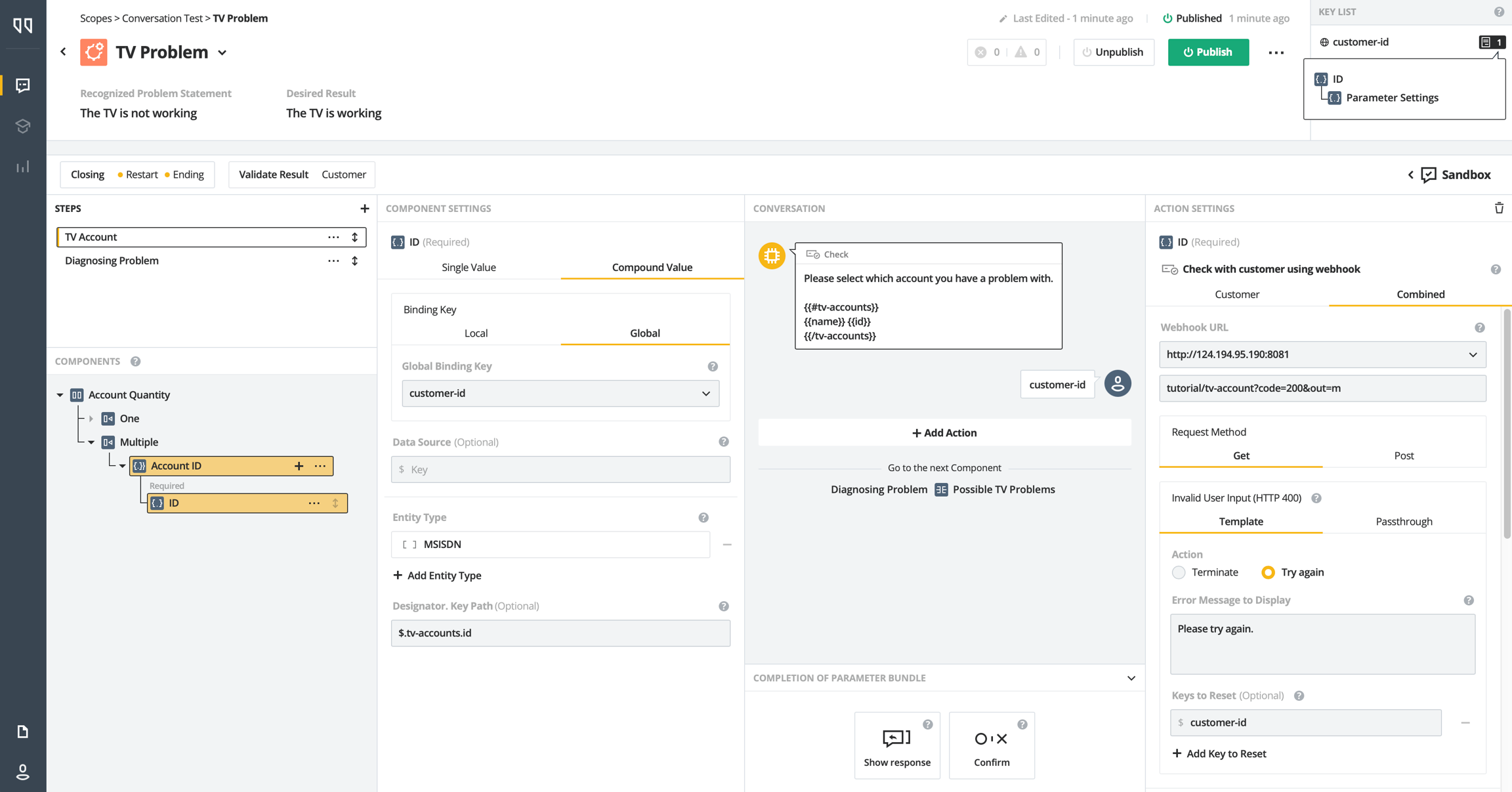The image size is (1512, 792).
Task: Click the green Publish button
Action: [x=1208, y=52]
